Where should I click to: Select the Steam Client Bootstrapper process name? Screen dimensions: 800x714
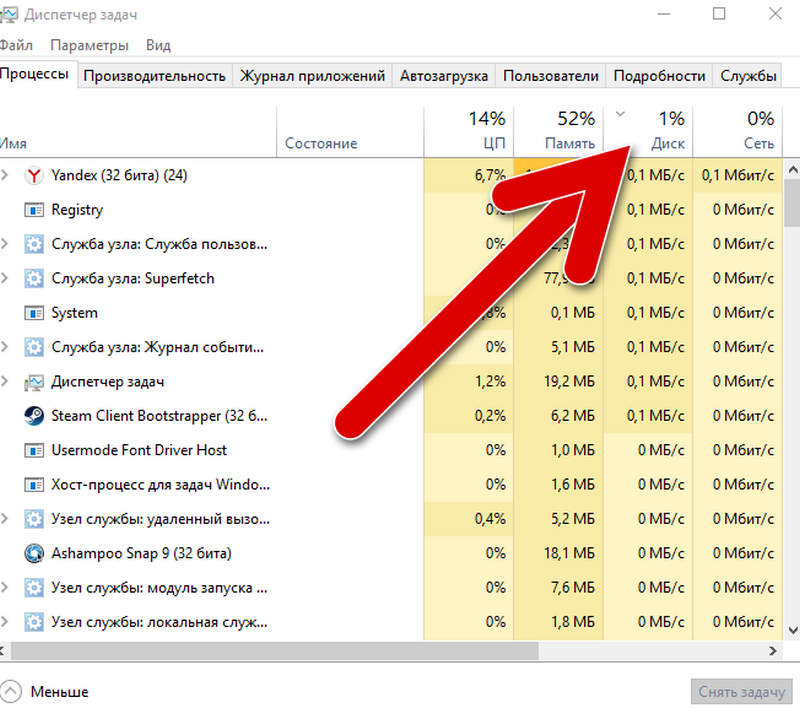[159, 416]
